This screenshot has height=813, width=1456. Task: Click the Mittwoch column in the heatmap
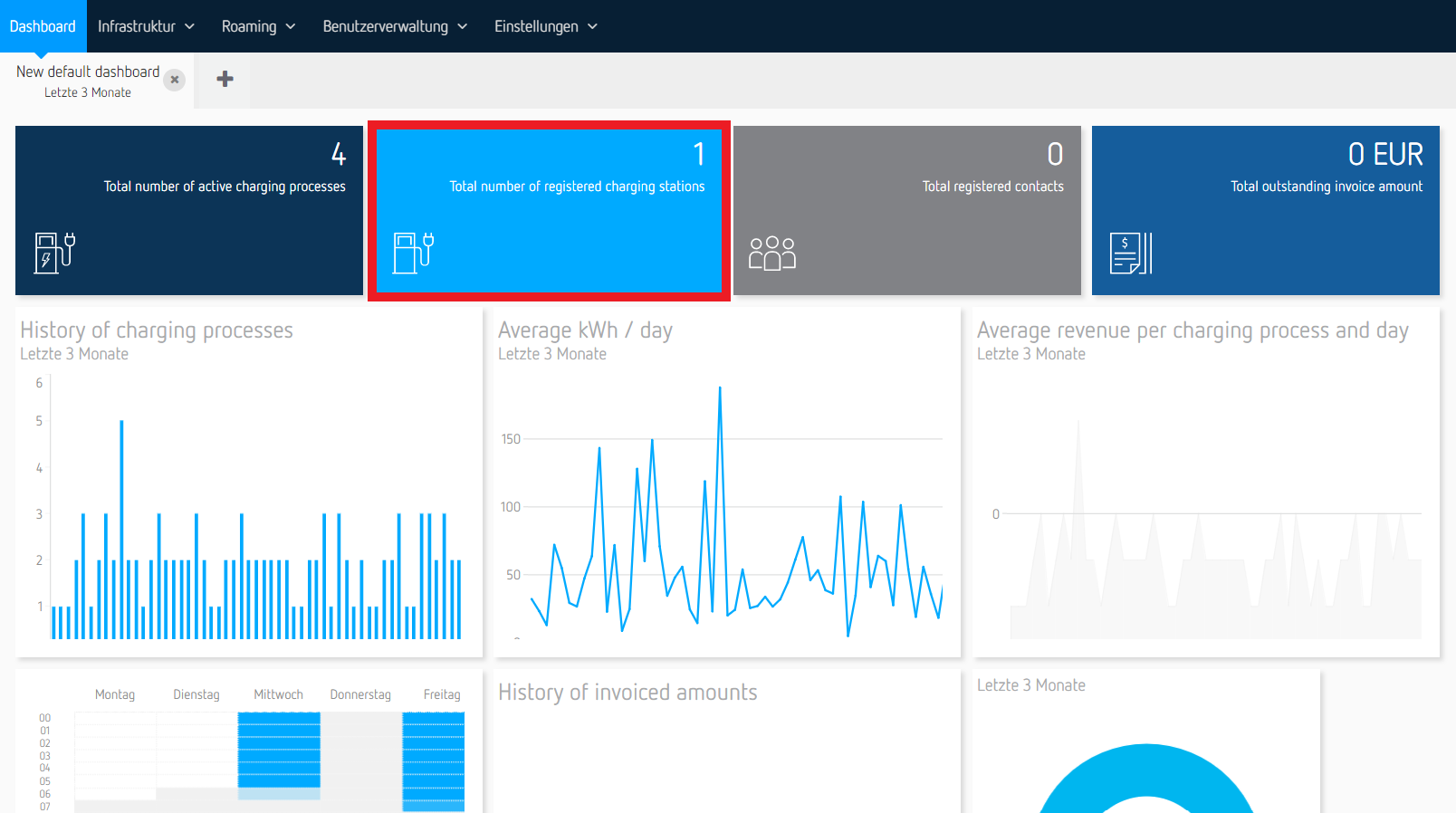[x=279, y=750]
